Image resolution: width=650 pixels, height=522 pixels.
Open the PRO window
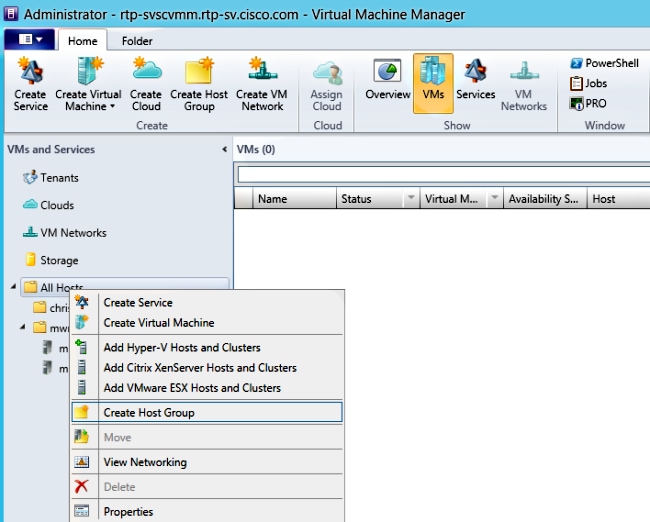coord(588,103)
